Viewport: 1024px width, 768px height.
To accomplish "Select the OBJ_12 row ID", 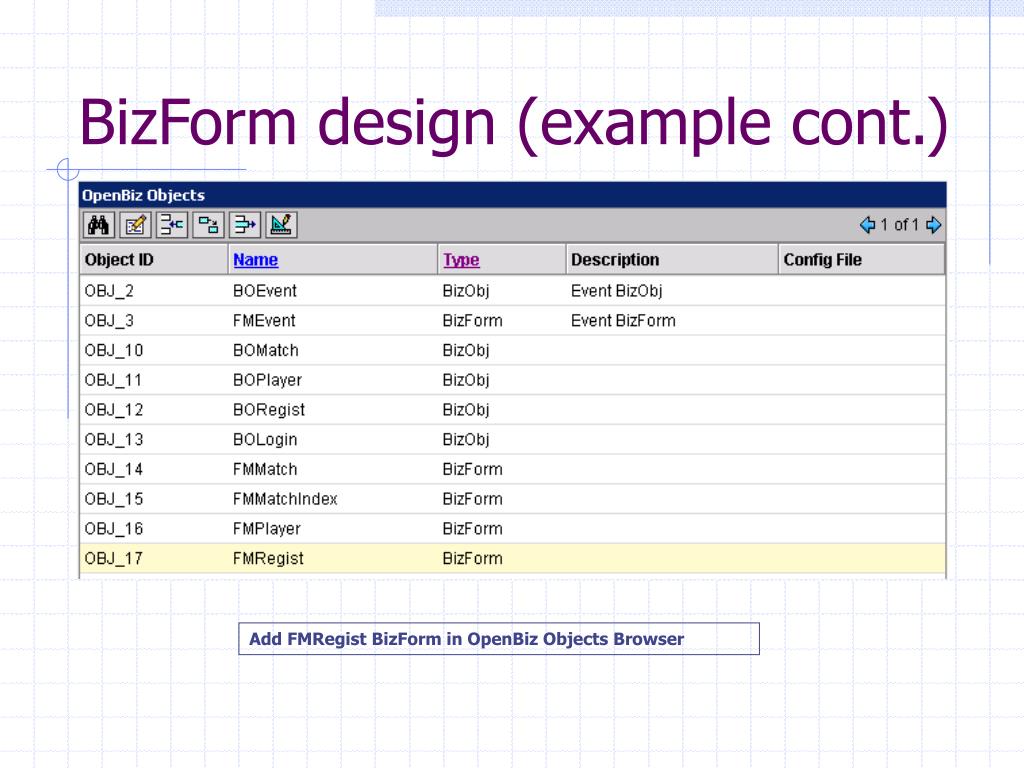I will coord(114,409).
